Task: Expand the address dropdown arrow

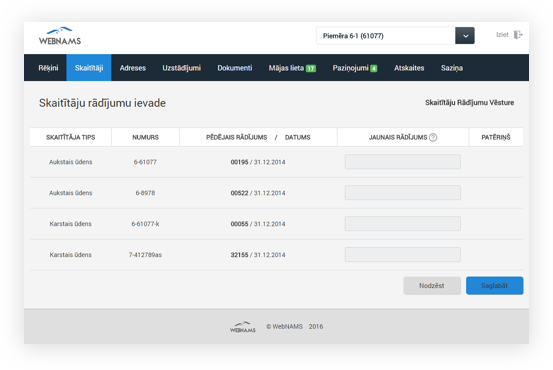Action: pos(465,36)
